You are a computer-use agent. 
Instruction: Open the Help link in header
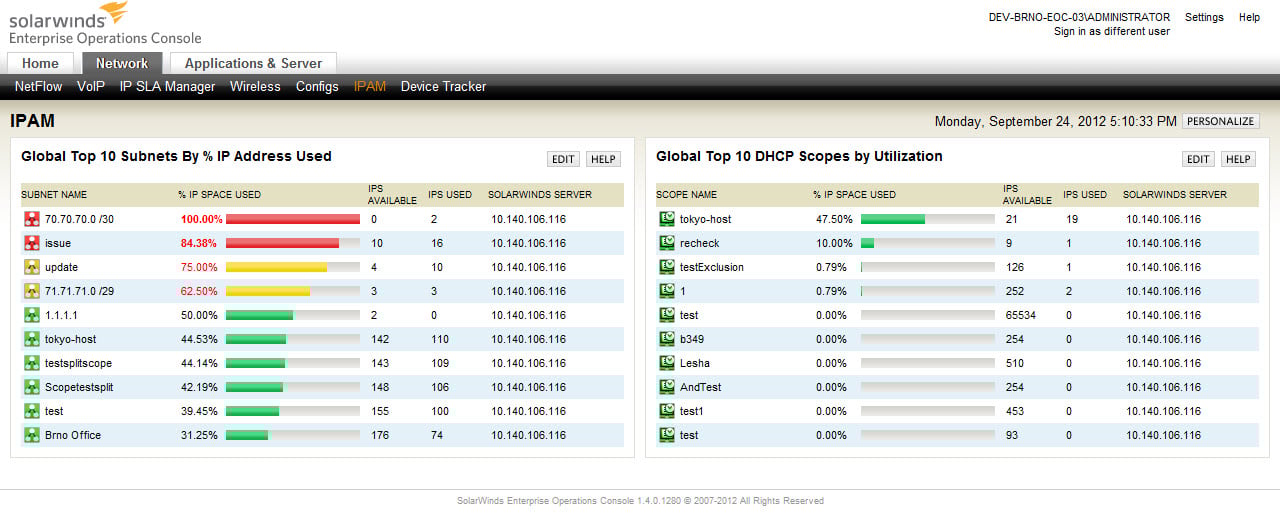click(1249, 17)
